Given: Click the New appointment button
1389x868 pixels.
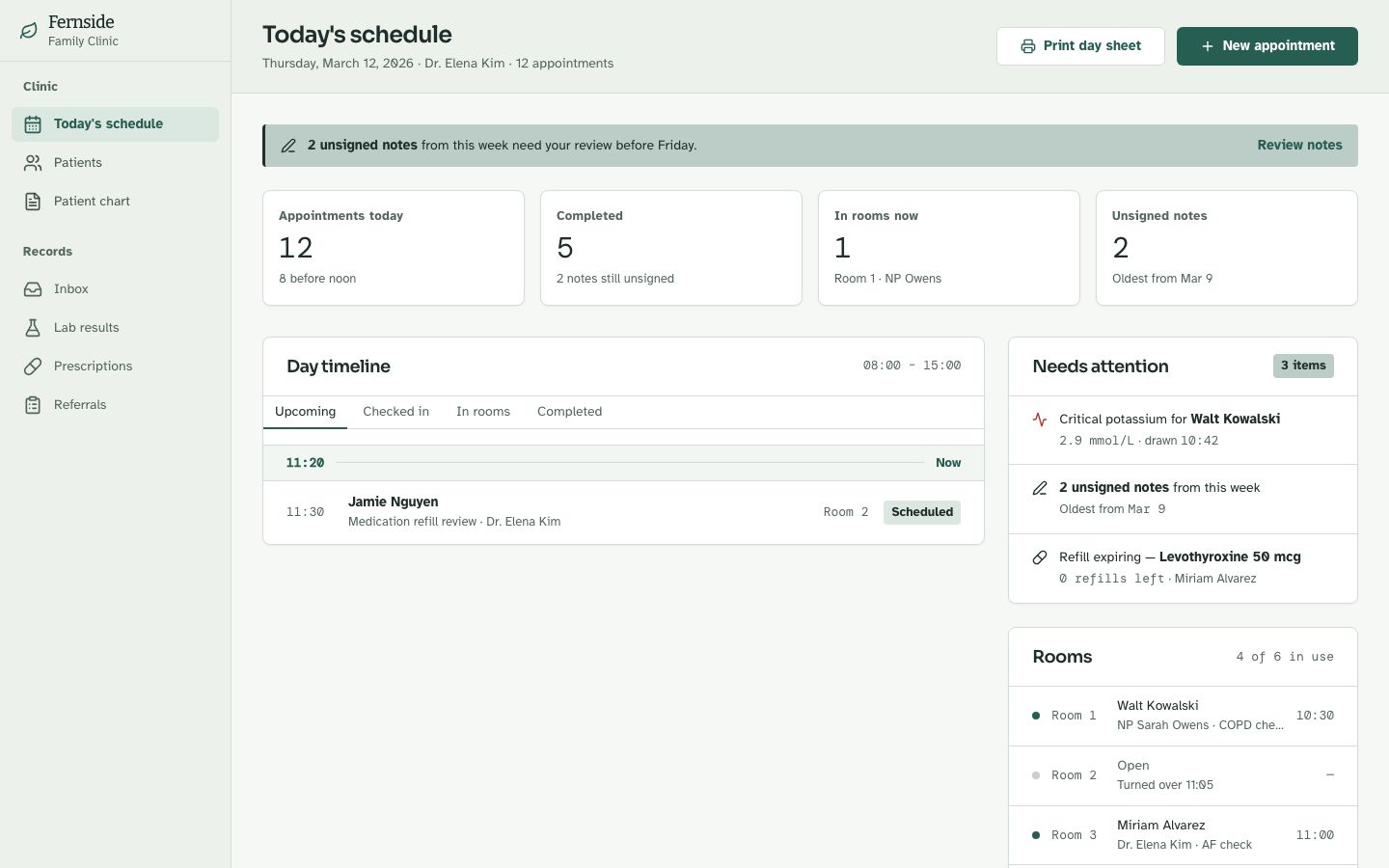Looking at the screenshot, I should (1267, 46).
